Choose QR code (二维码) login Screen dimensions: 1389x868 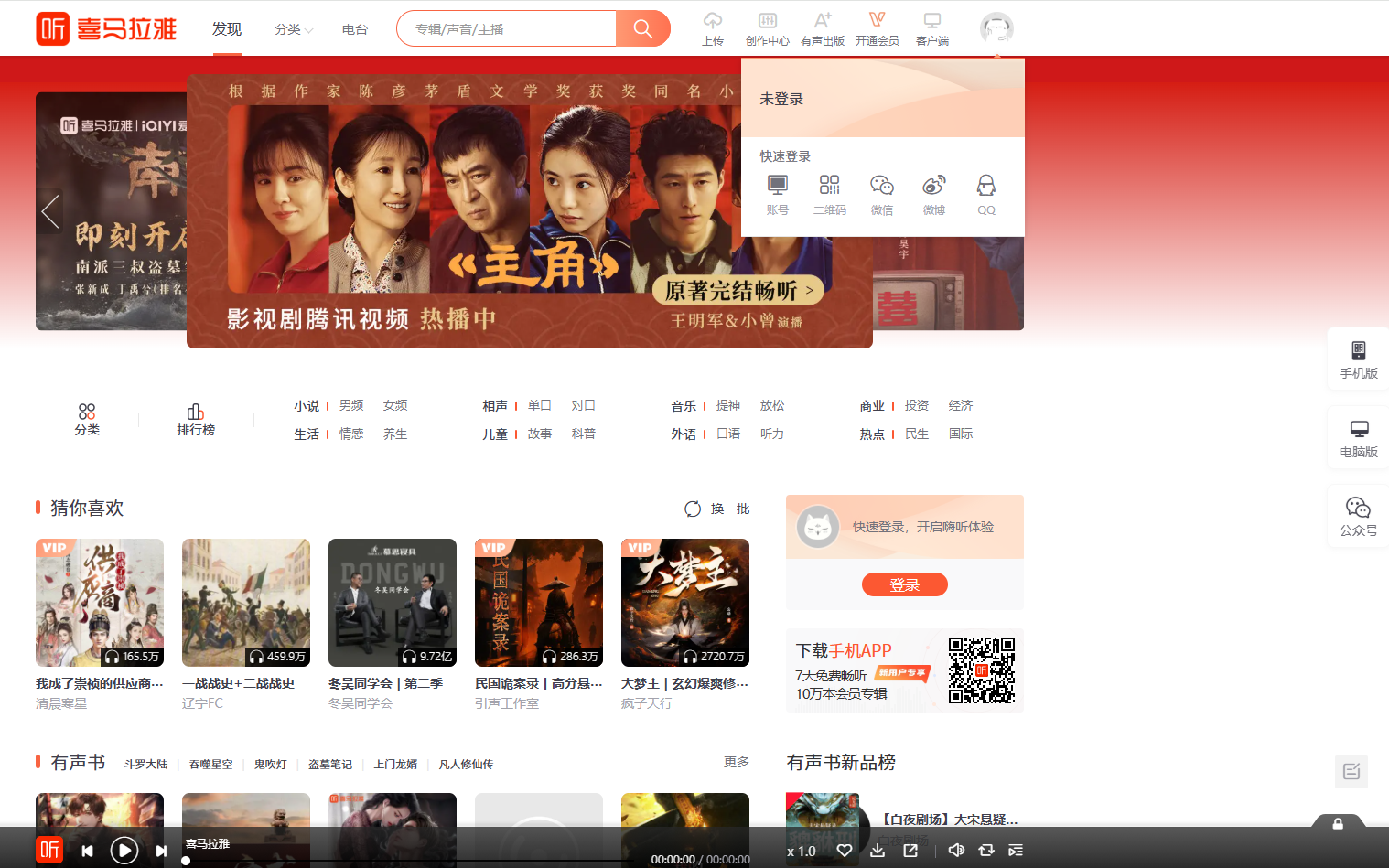830,195
